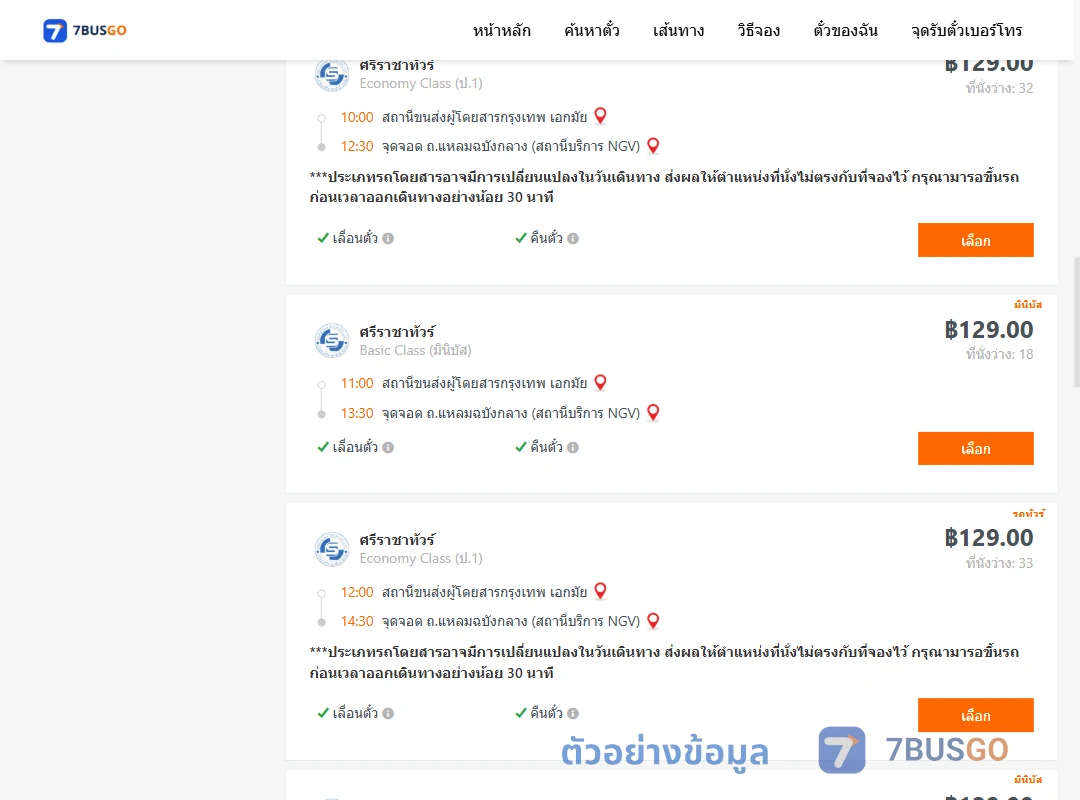
Task: Click operator logo of the 11:00 Basic Class trip
Action: [x=332, y=340]
